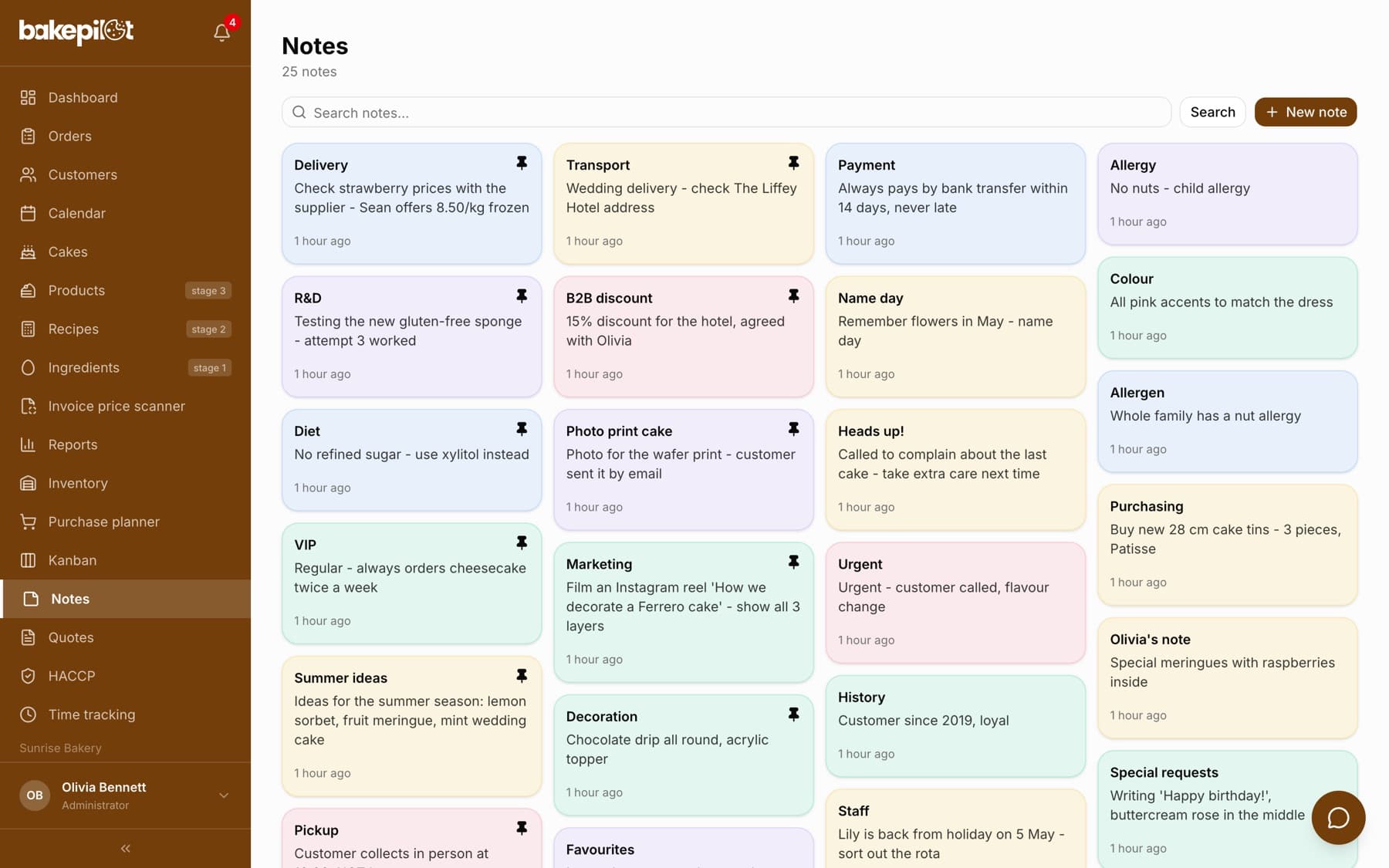The height and width of the screenshot is (868, 1389).
Task: Open the VIP note card
Action: pos(411,583)
